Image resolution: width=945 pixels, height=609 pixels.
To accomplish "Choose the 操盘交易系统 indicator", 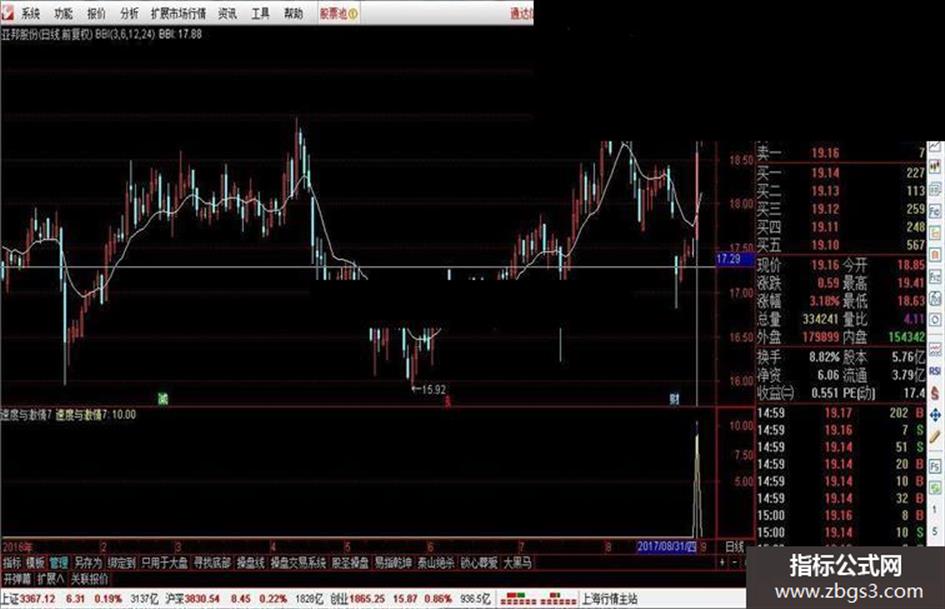I will [298, 563].
